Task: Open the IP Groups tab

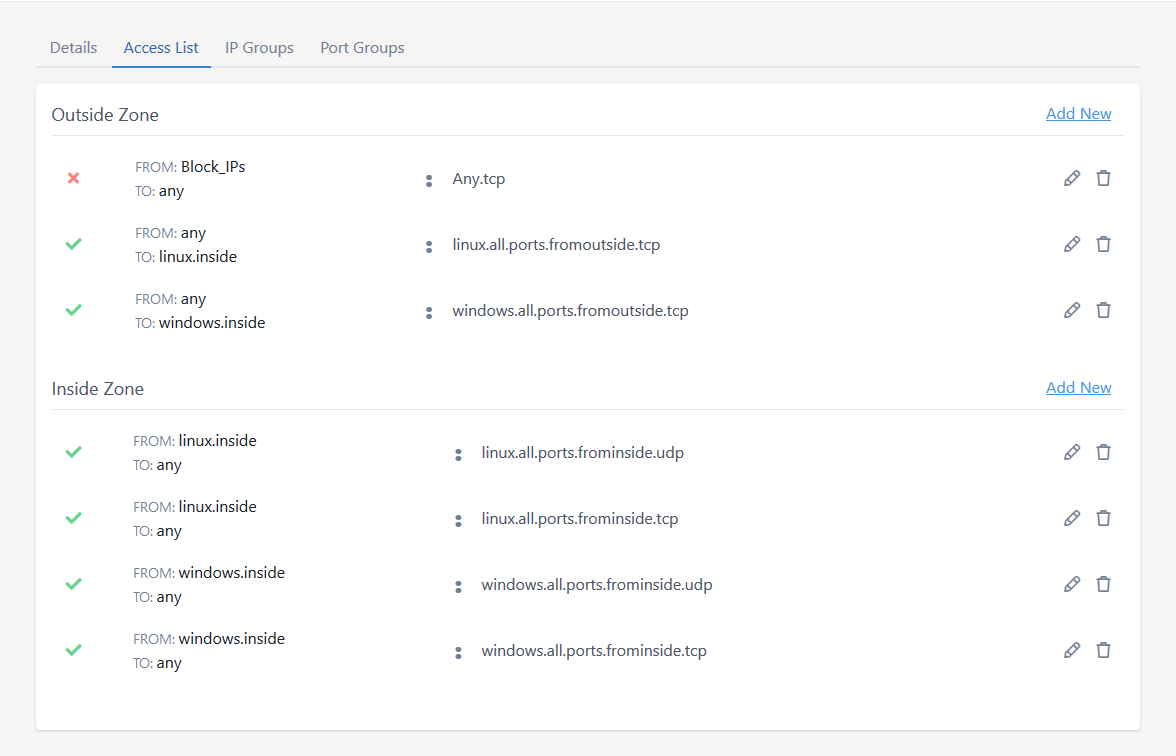Action: [260, 48]
